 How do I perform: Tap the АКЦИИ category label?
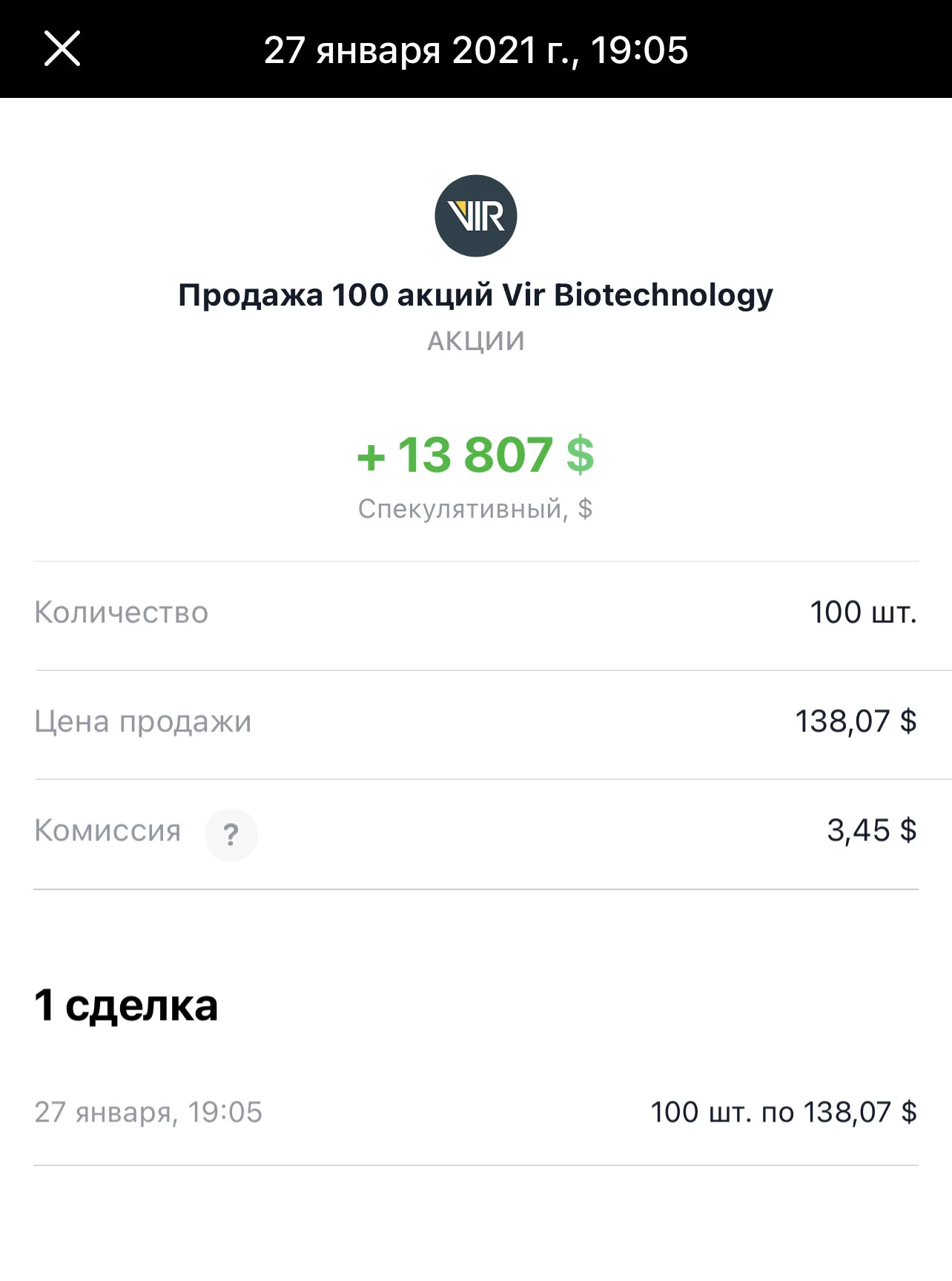click(x=476, y=340)
